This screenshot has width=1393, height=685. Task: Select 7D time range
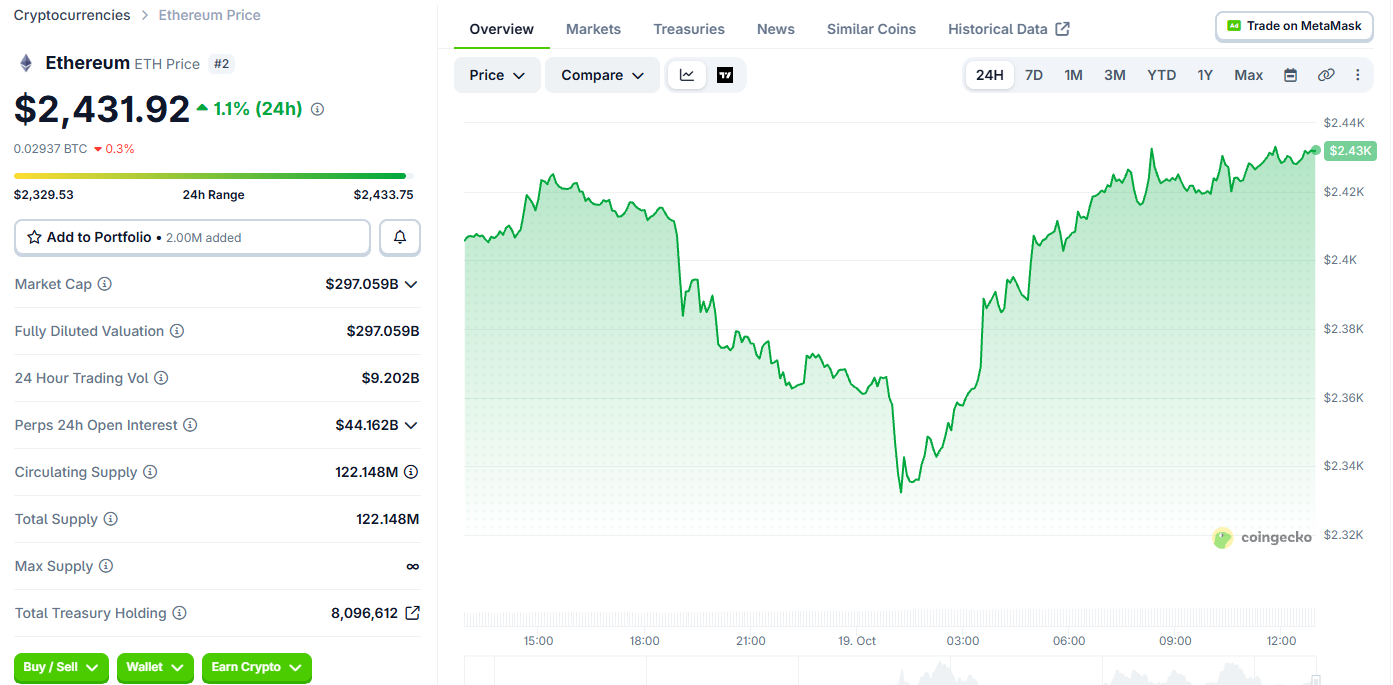pos(1034,75)
